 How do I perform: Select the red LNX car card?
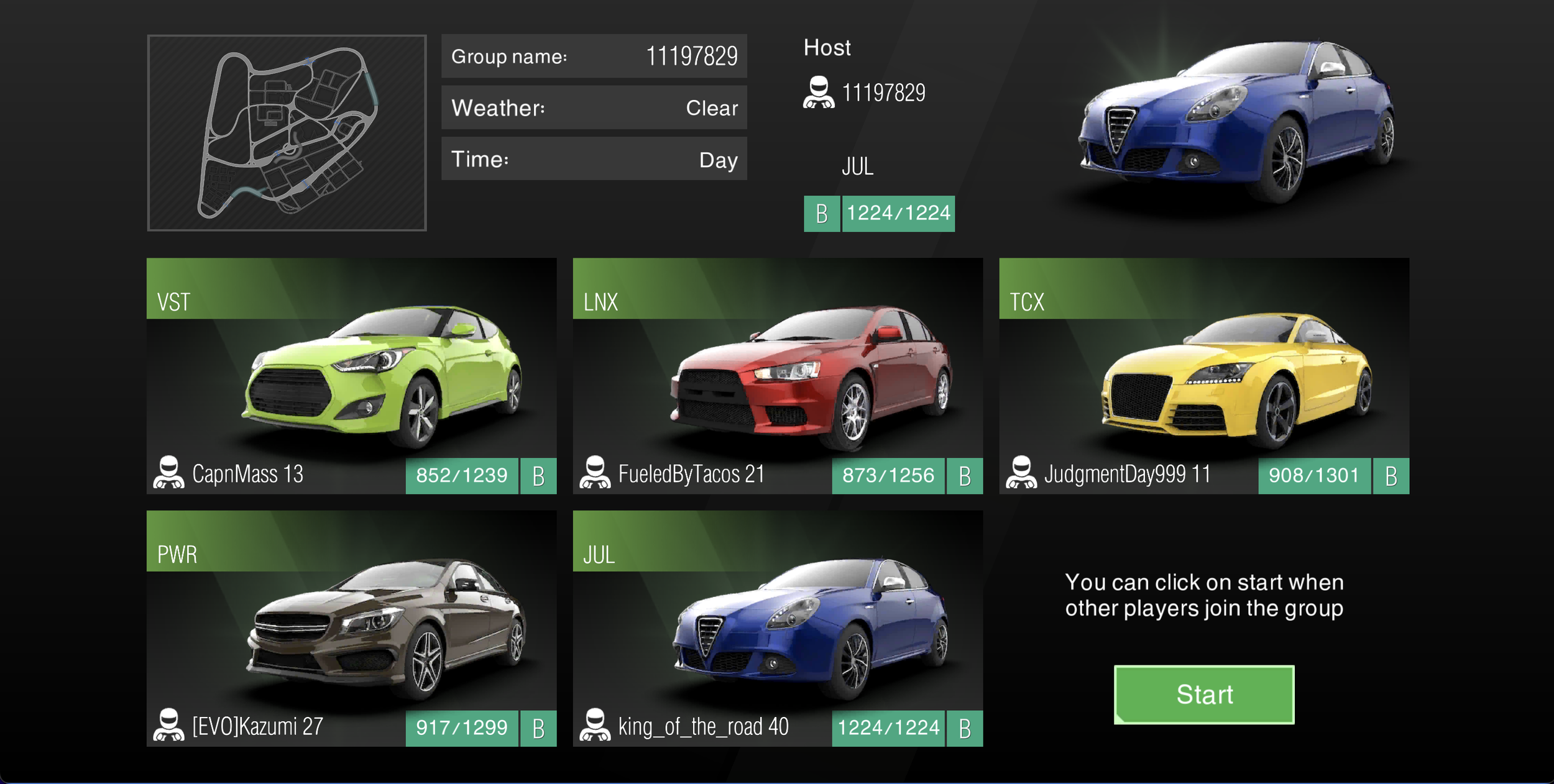[777, 376]
